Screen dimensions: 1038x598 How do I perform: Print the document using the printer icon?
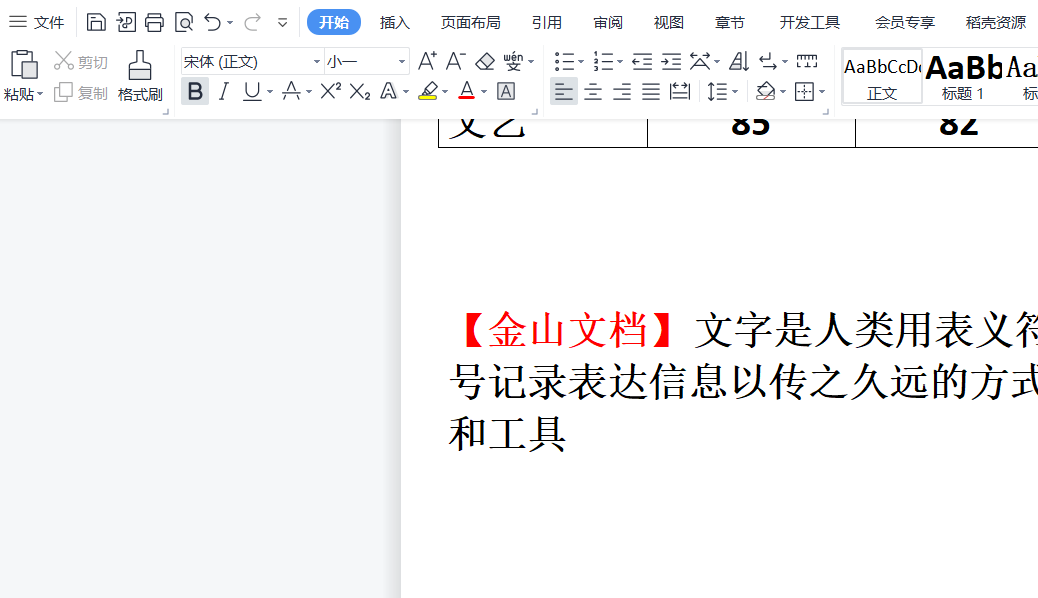pyautogui.click(x=154, y=23)
